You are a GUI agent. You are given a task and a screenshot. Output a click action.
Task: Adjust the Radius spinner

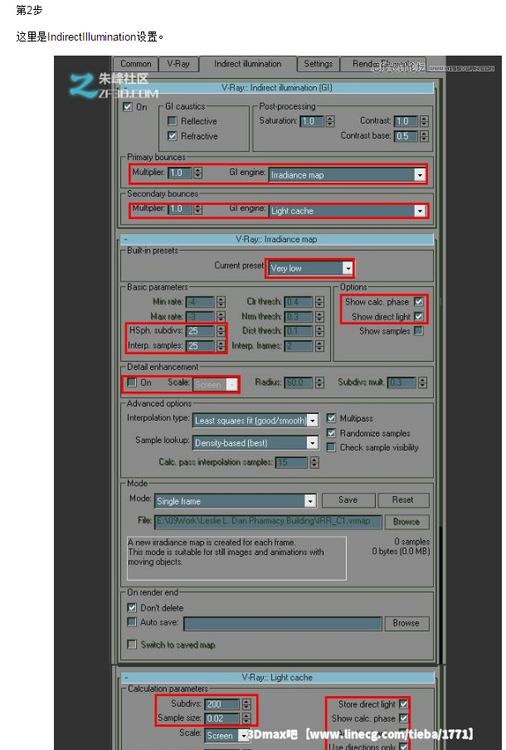(319, 383)
